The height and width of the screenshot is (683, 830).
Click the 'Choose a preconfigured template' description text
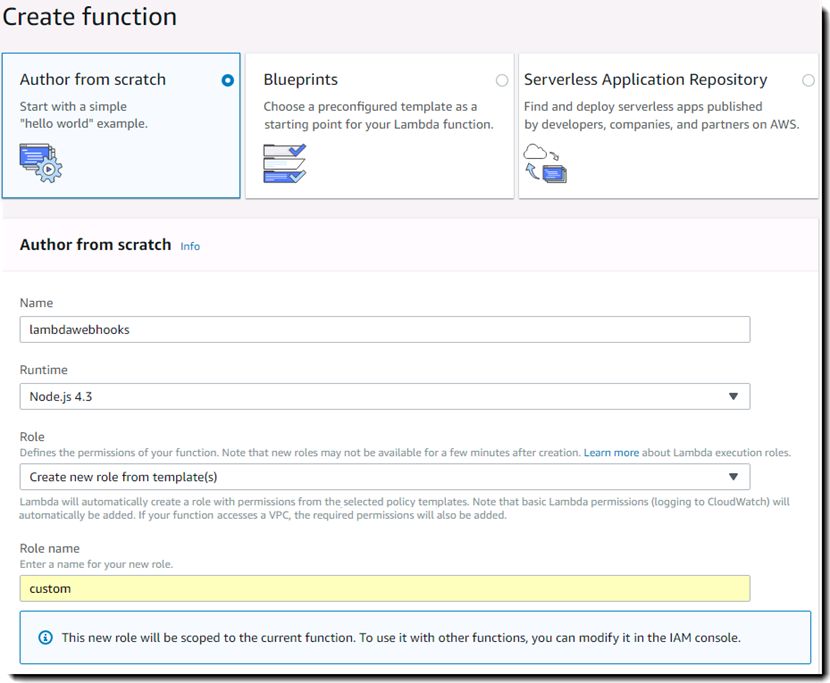pyautogui.click(x=378, y=115)
